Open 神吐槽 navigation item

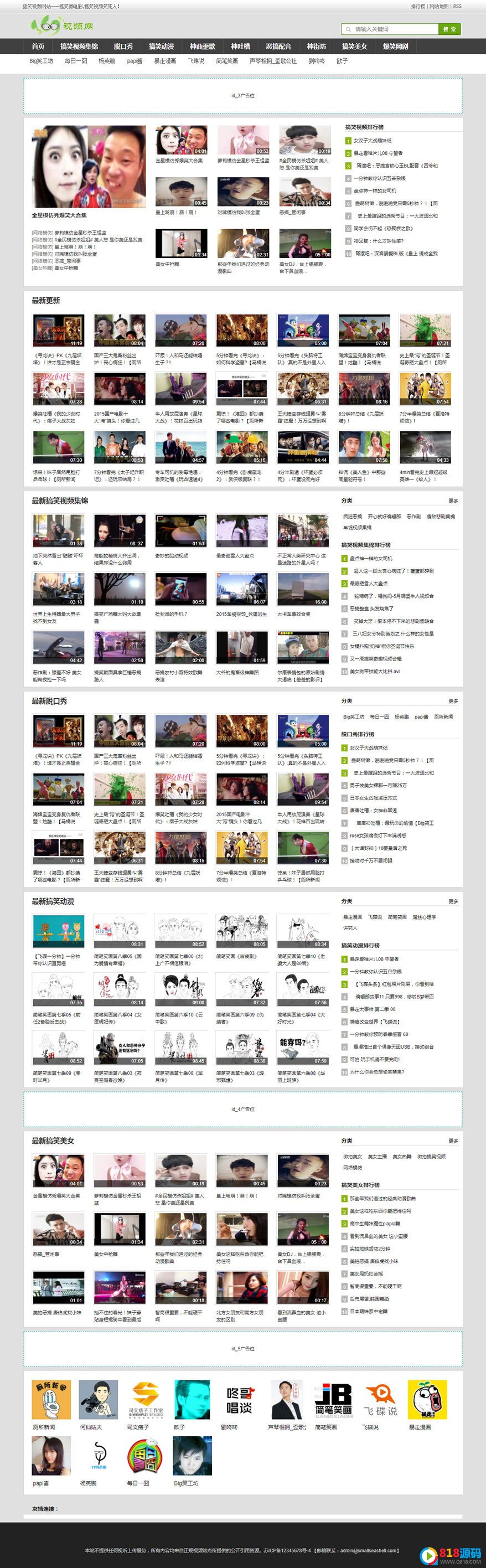point(240,47)
